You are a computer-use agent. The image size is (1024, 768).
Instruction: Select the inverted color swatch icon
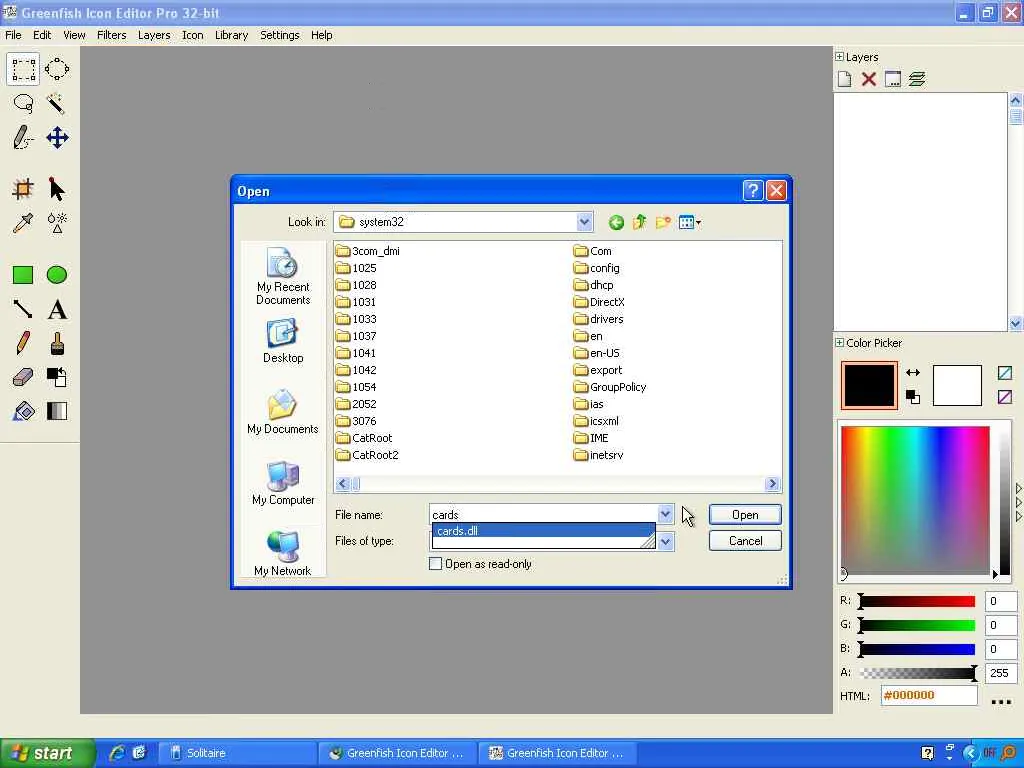pyautogui.click(x=1005, y=396)
